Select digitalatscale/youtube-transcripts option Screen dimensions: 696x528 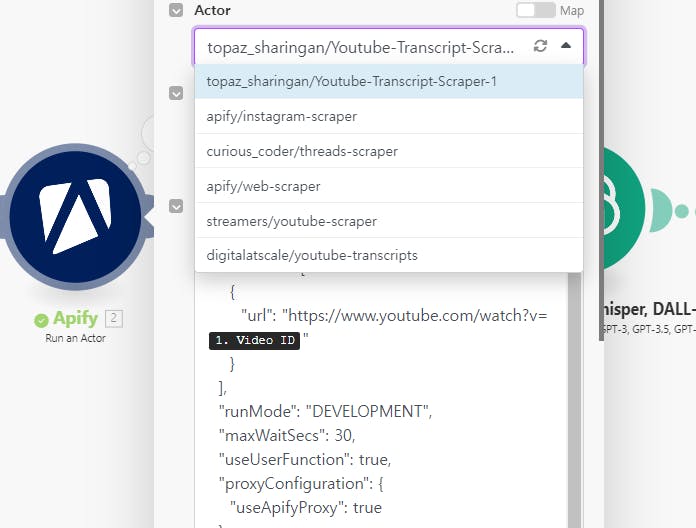point(389,255)
